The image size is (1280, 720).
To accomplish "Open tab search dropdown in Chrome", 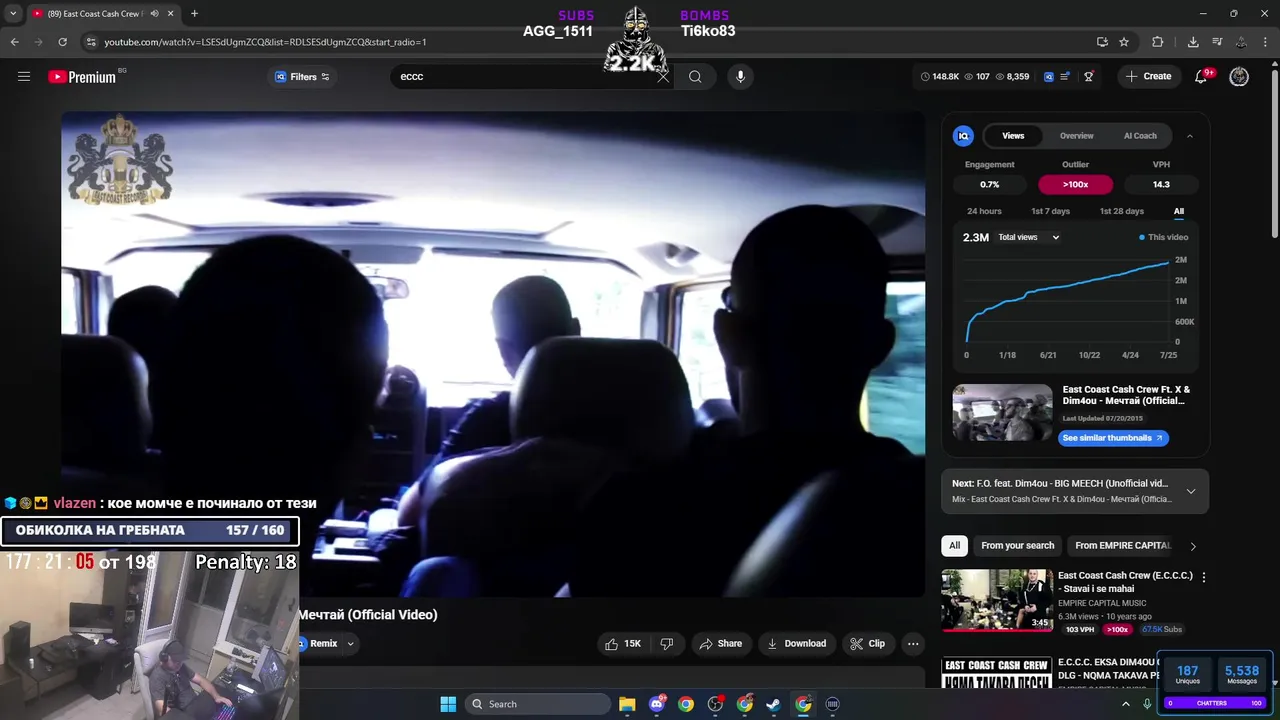I will click(13, 14).
